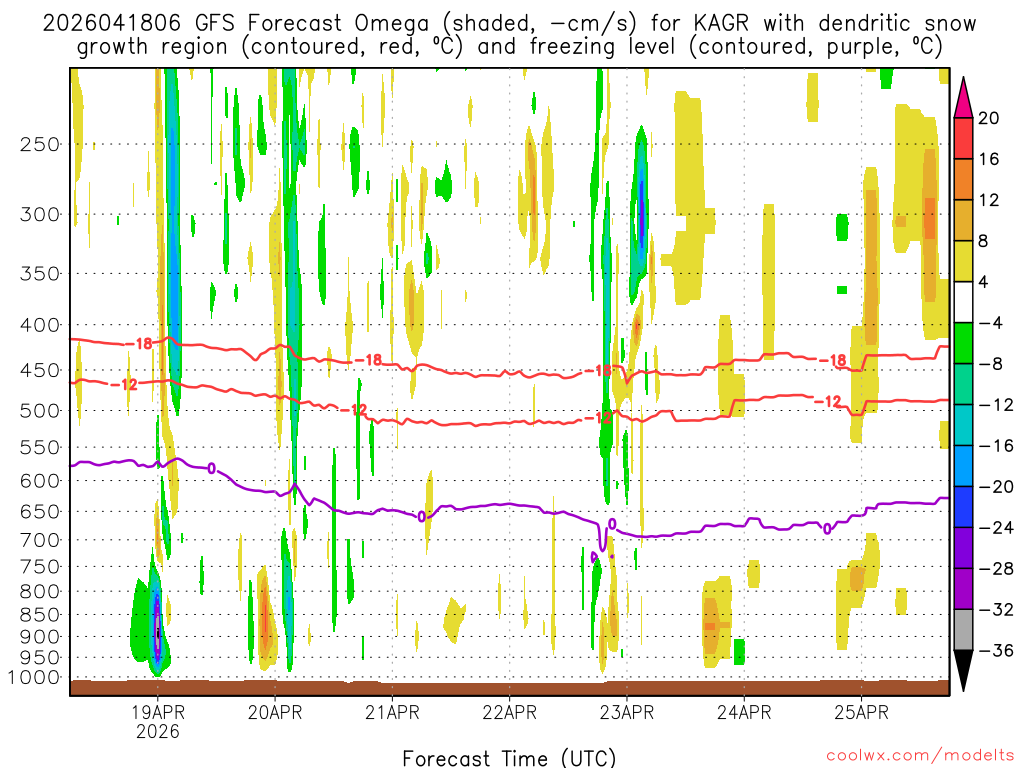The height and width of the screenshot is (768, 1024).
Task: Click the 950 pressure level label
Action: coord(40,658)
